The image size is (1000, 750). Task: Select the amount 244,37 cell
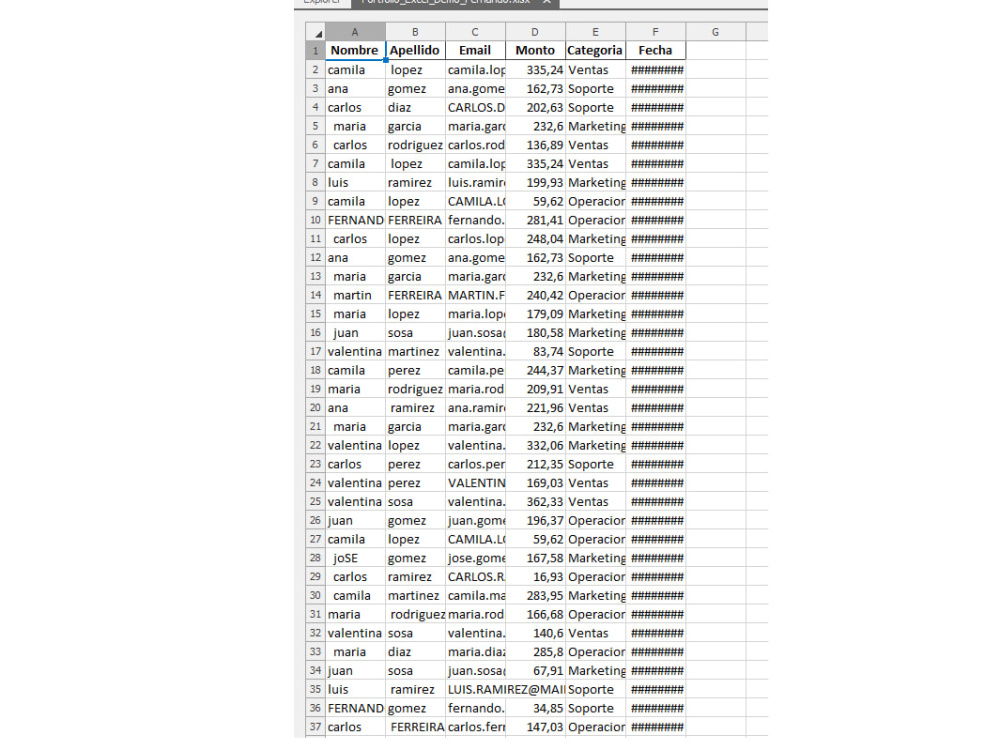click(535, 371)
